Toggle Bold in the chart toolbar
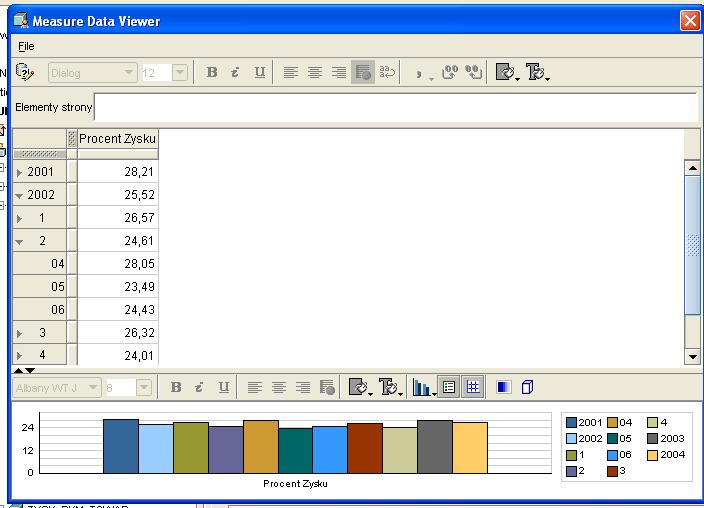Screen dimensions: 704x508 point(176,387)
